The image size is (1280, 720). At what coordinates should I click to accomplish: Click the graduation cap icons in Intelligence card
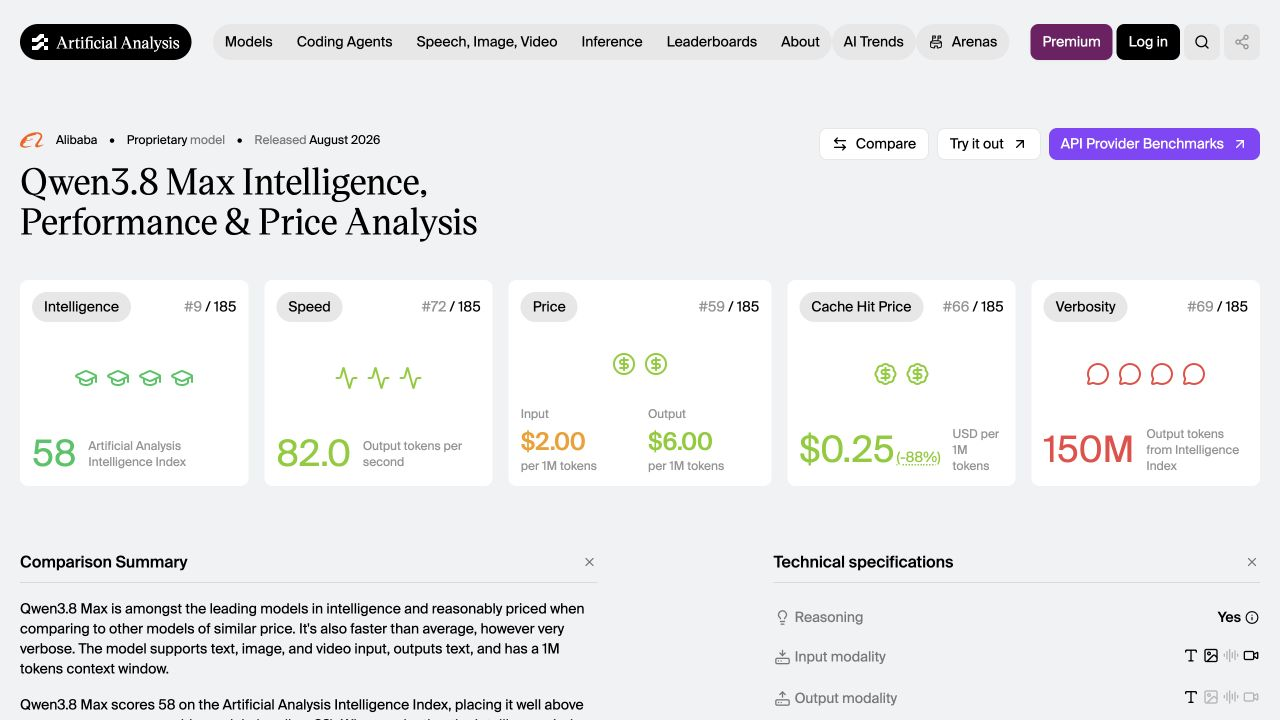pyautogui.click(x=134, y=378)
